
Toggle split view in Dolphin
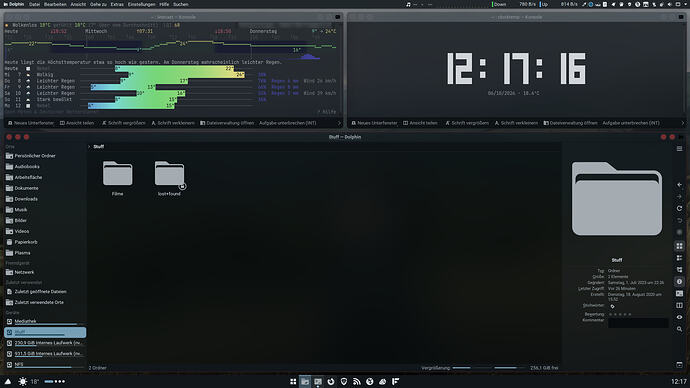tap(679, 305)
